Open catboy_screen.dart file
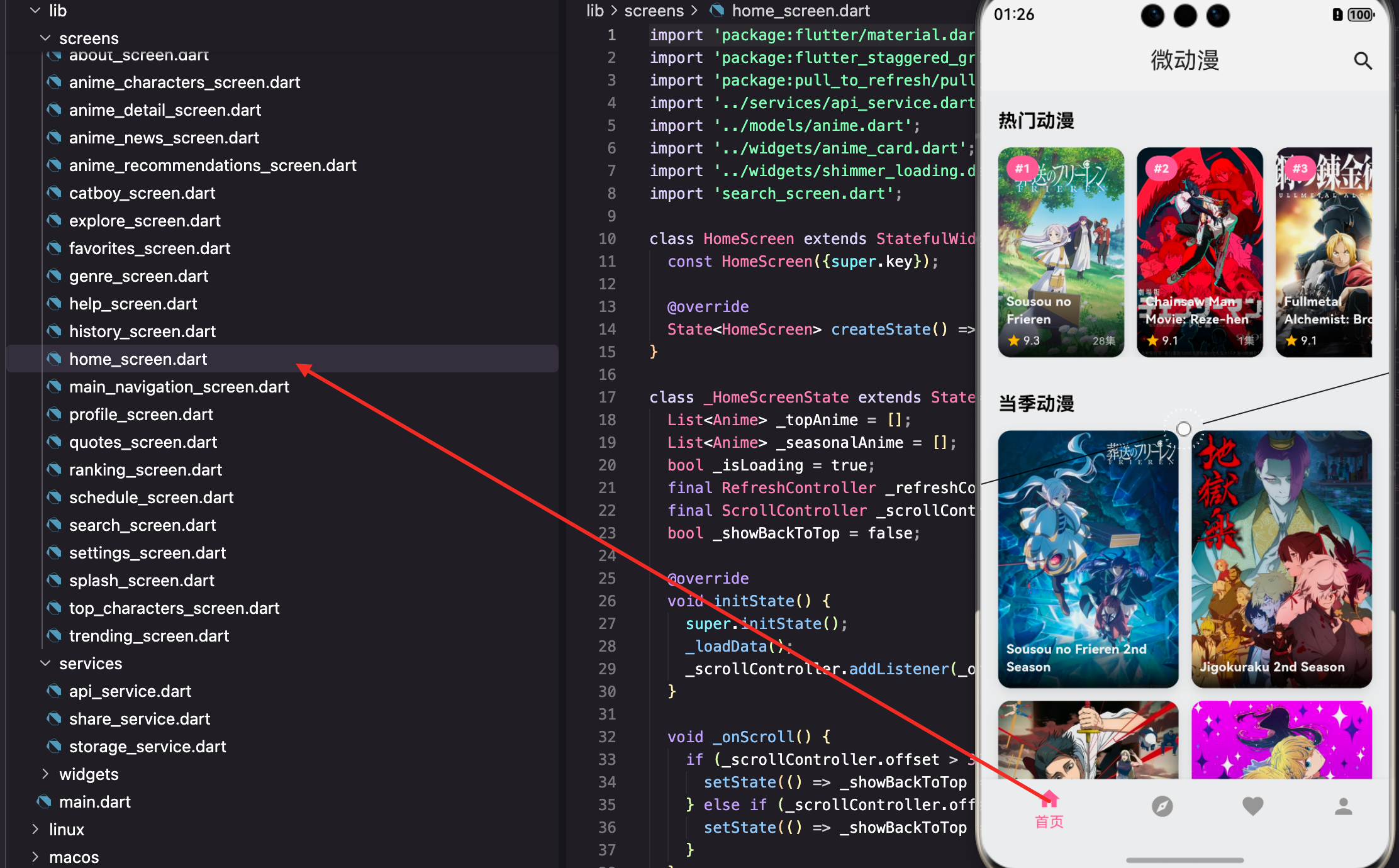1399x868 pixels. 142,193
